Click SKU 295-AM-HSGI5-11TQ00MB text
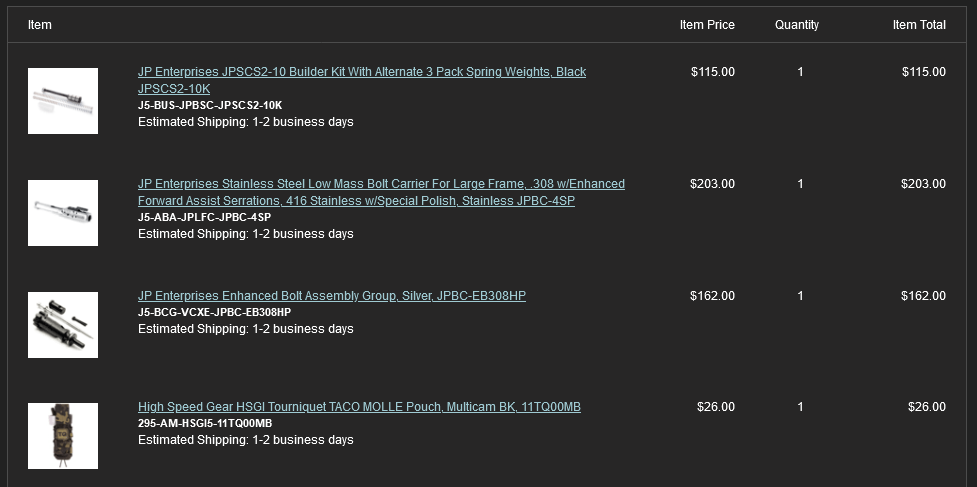 pos(205,423)
